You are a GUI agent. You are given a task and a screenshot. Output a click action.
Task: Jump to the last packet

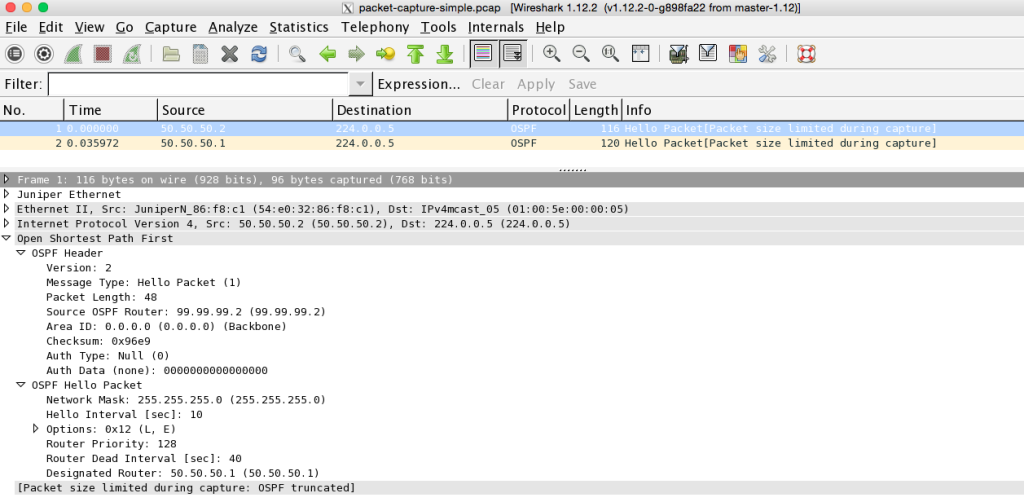(x=445, y=54)
